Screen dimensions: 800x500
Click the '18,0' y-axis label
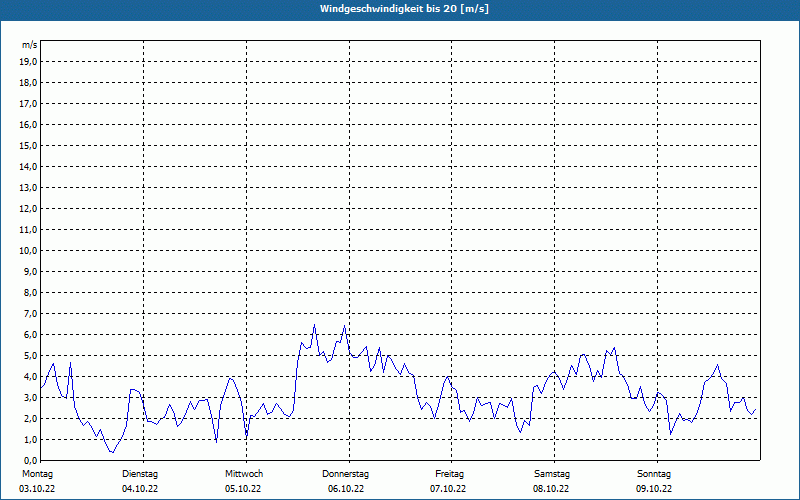[x=28, y=83]
